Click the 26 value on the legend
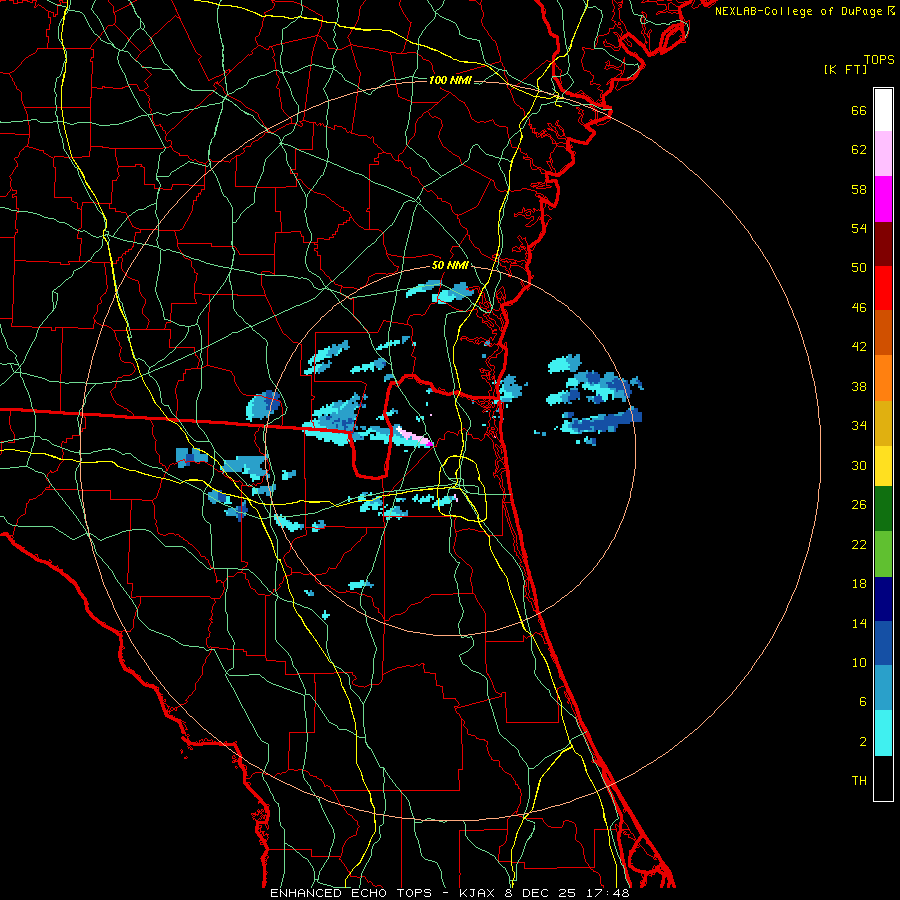The image size is (900, 900). pos(859,505)
